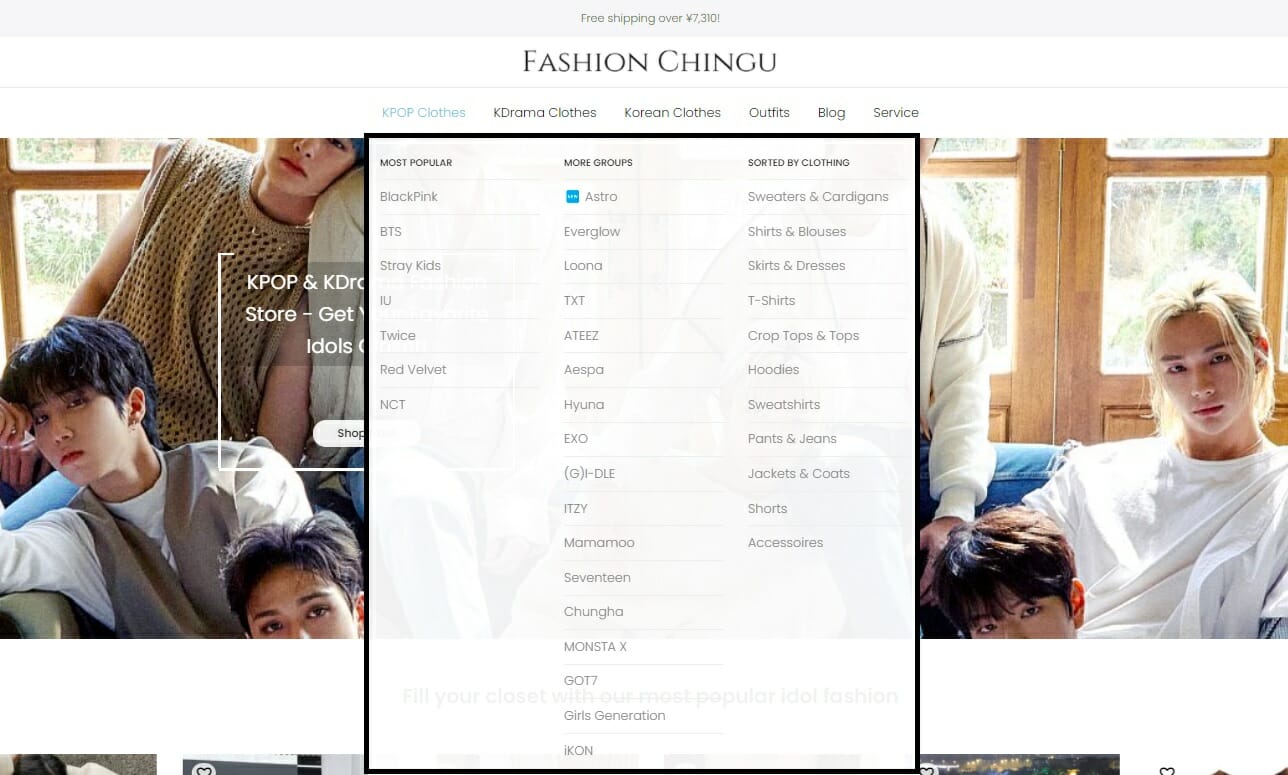The width and height of the screenshot is (1288, 775).
Task: Browse Jackets & Coats category
Action: click(x=799, y=474)
